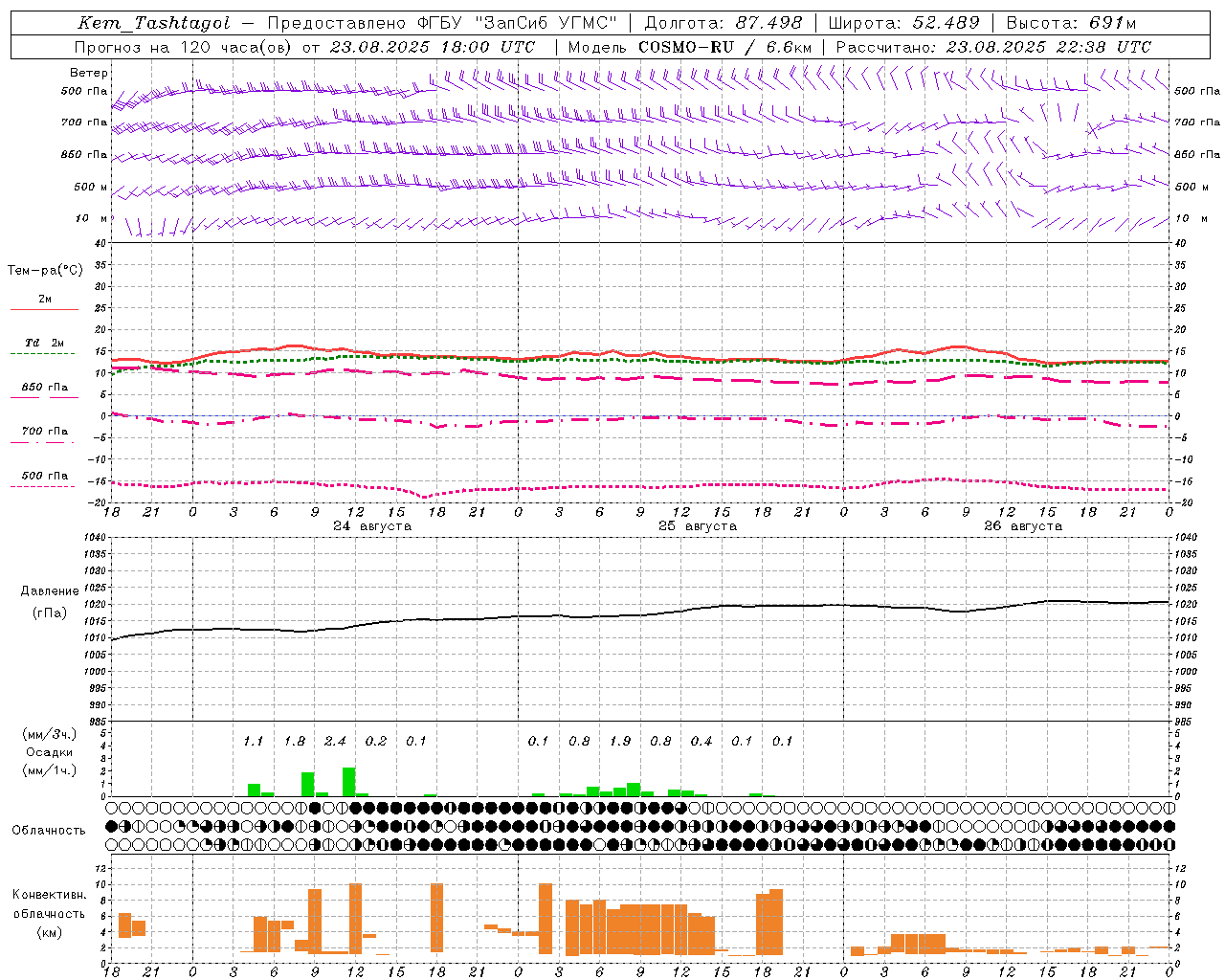This screenshot has height=980, width=1225.
Task: Click the 3-hour precipitation value 1.1
Action: coord(253,742)
